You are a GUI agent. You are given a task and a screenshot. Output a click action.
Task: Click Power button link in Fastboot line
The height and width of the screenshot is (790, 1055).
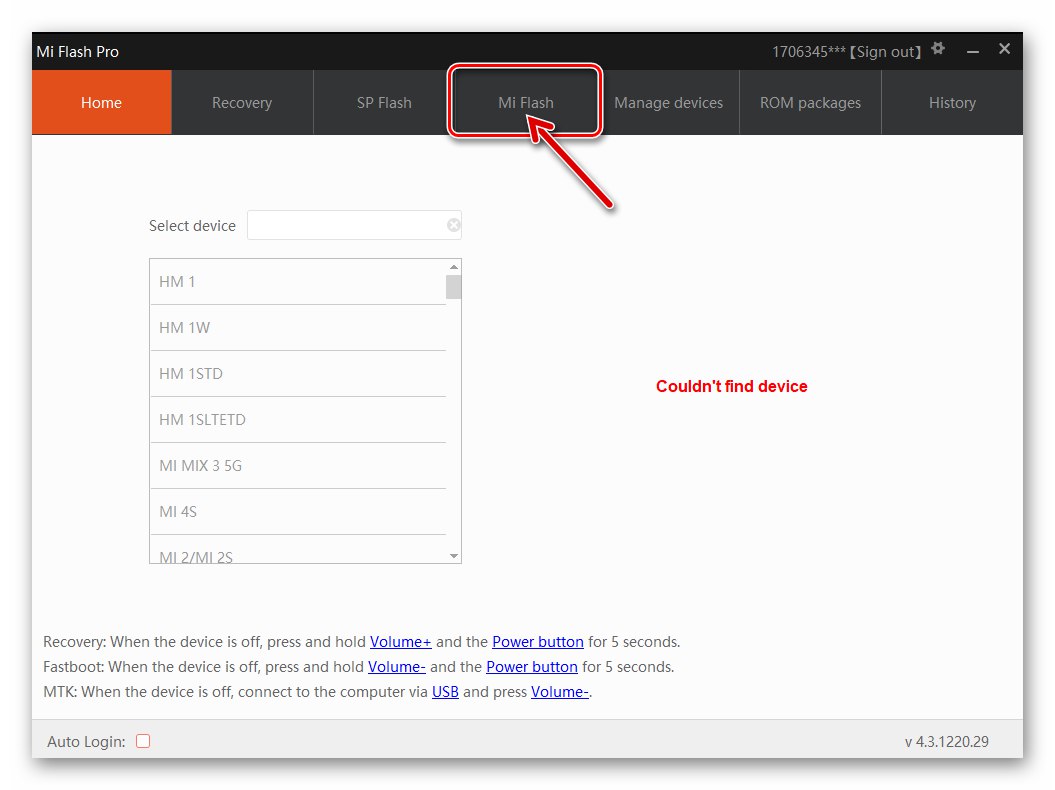click(x=532, y=666)
